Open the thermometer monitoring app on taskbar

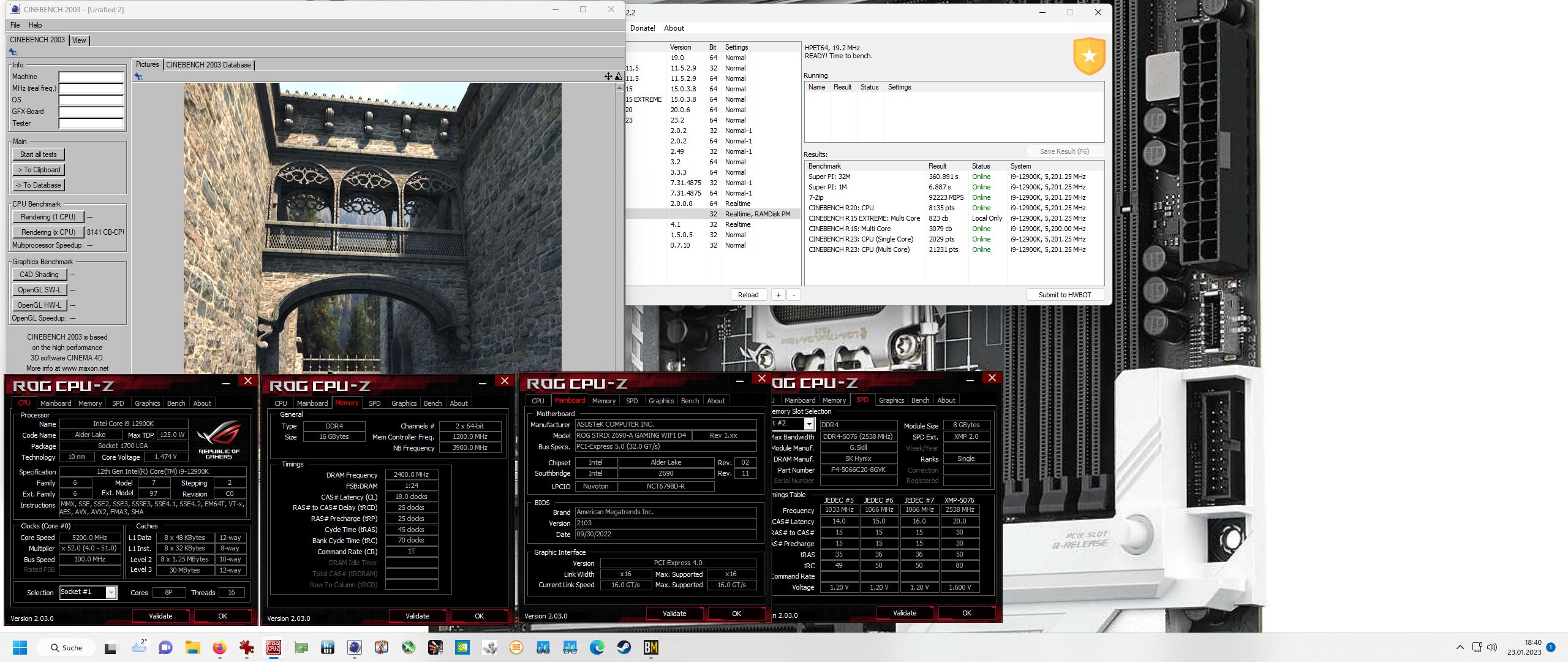pos(382,647)
